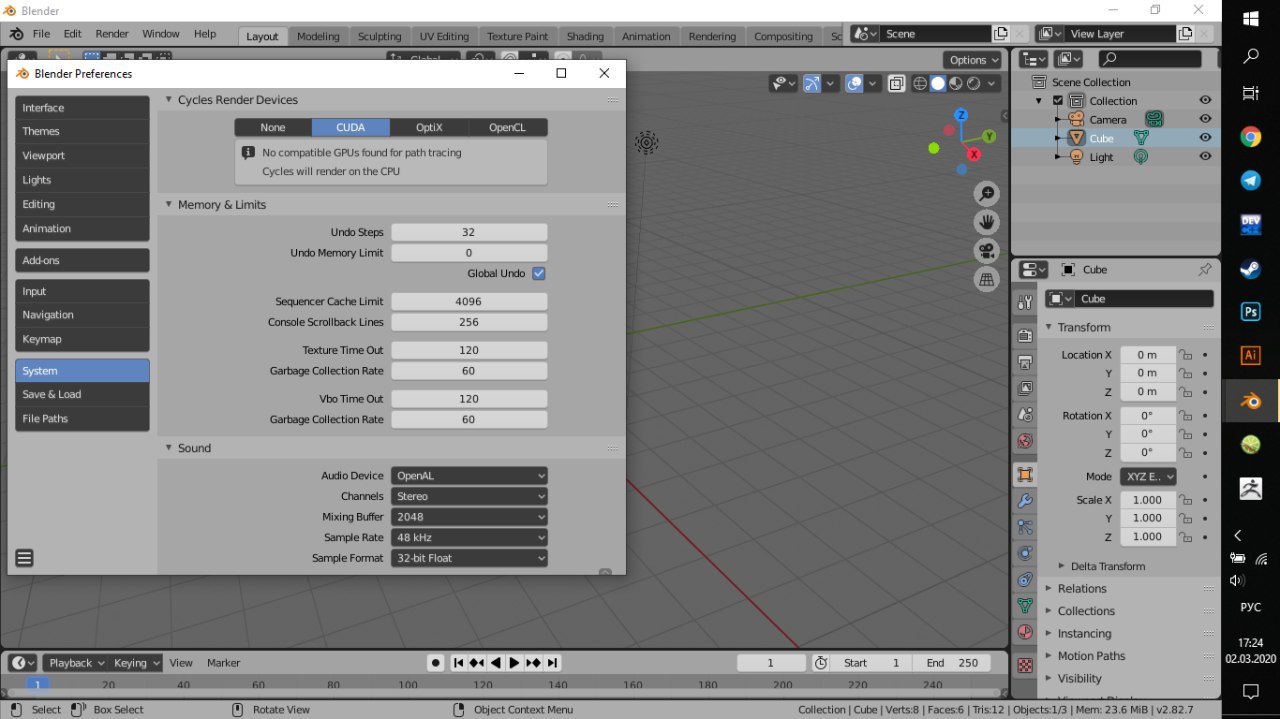Toggle X-ray mode icon
The width and height of the screenshot is (1280, 719).
pos(896,84)
